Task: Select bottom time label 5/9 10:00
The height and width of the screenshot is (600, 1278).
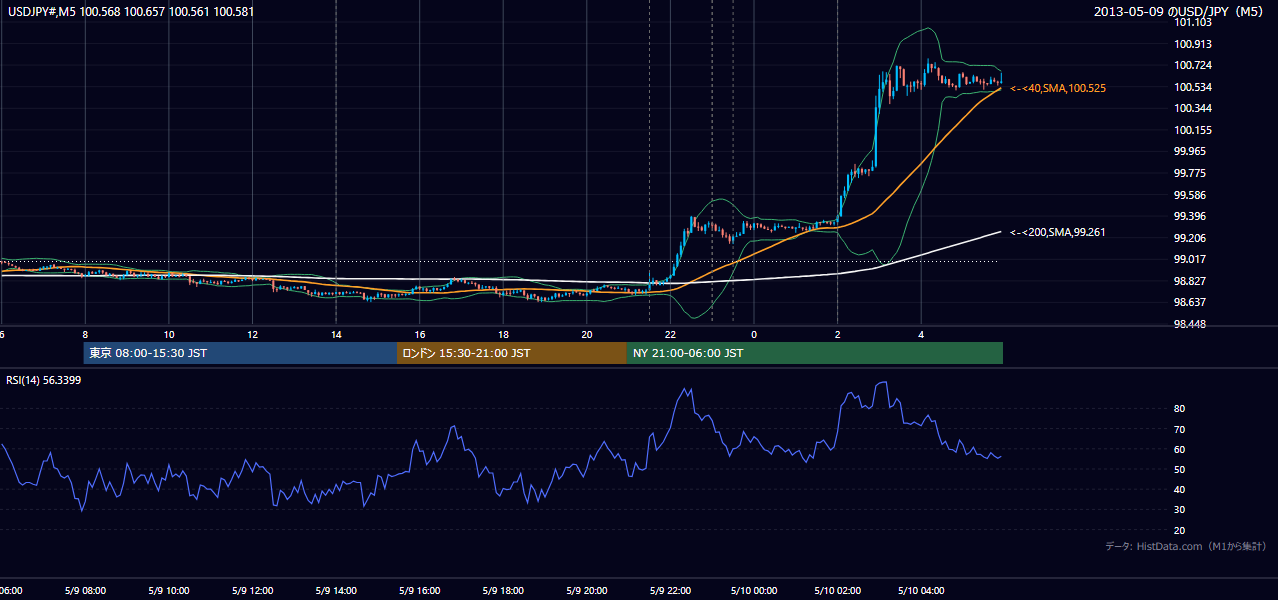Action: [x=169, y=590]
